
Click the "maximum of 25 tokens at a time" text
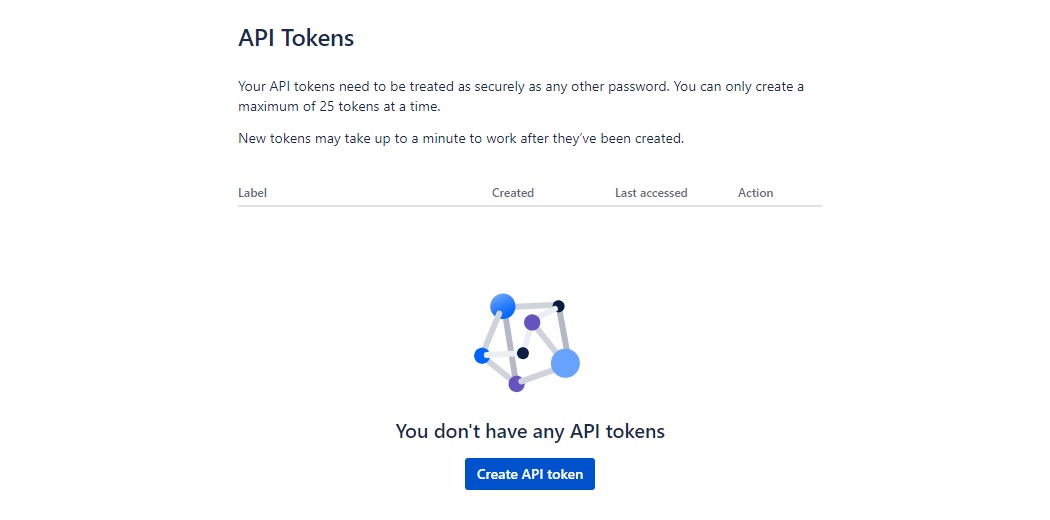tap(338, 107)
